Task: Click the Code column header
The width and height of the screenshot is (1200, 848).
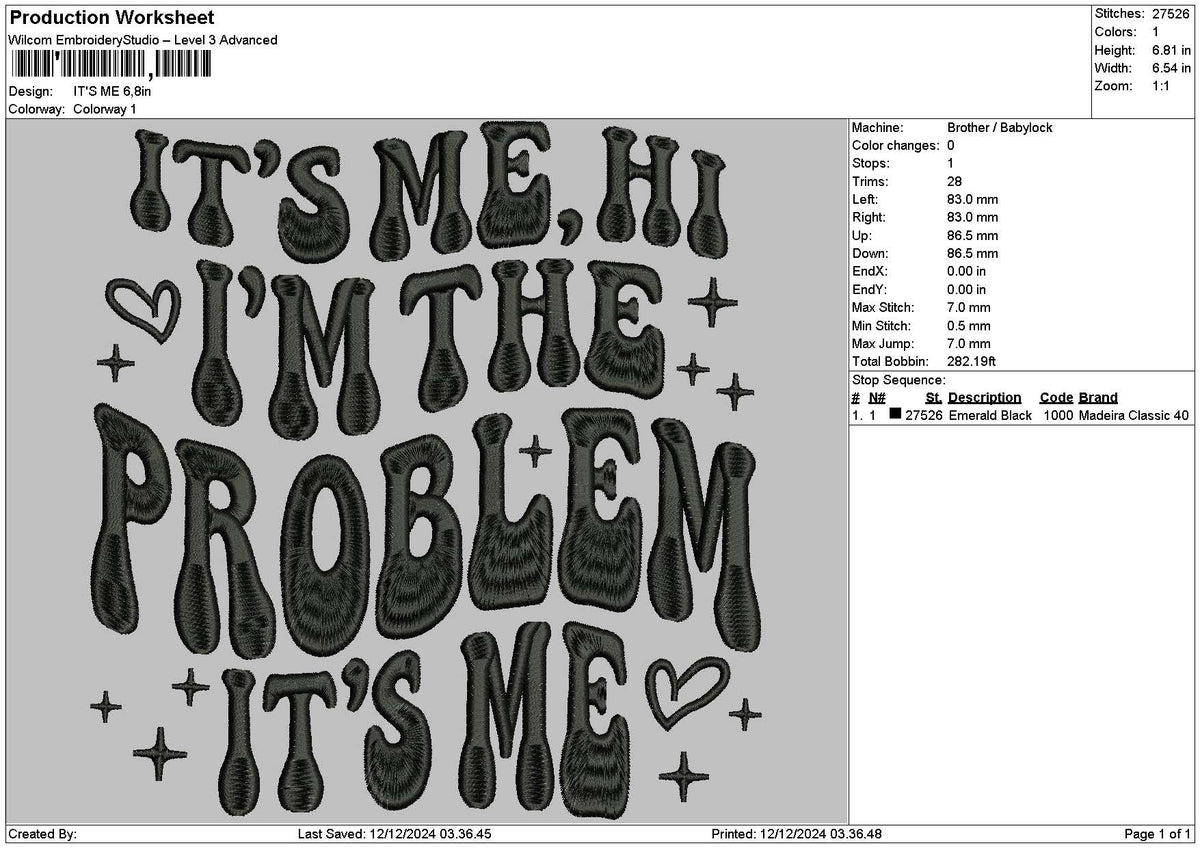Action: (x=1056, y=398)
